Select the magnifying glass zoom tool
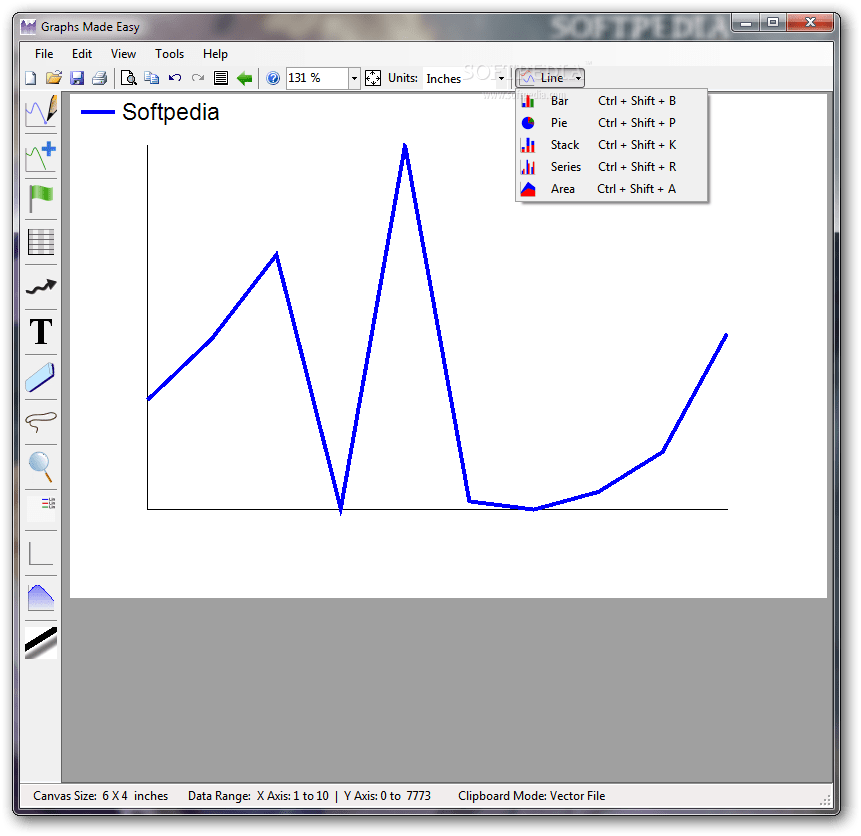 pos(41,467)
